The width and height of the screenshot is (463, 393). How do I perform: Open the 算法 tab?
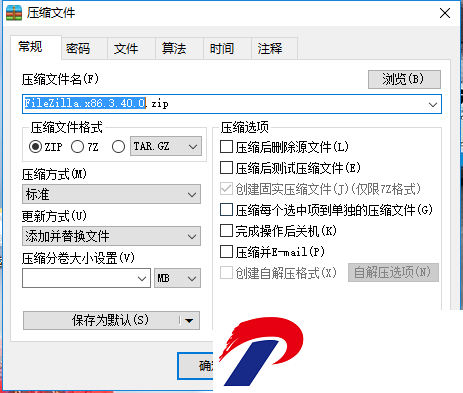click(179, 49)
